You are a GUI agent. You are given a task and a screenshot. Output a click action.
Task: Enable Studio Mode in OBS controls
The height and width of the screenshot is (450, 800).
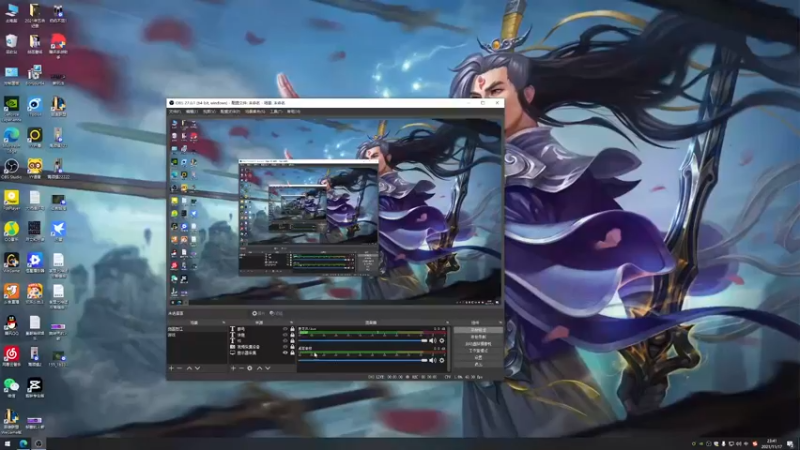click(479, 351)
